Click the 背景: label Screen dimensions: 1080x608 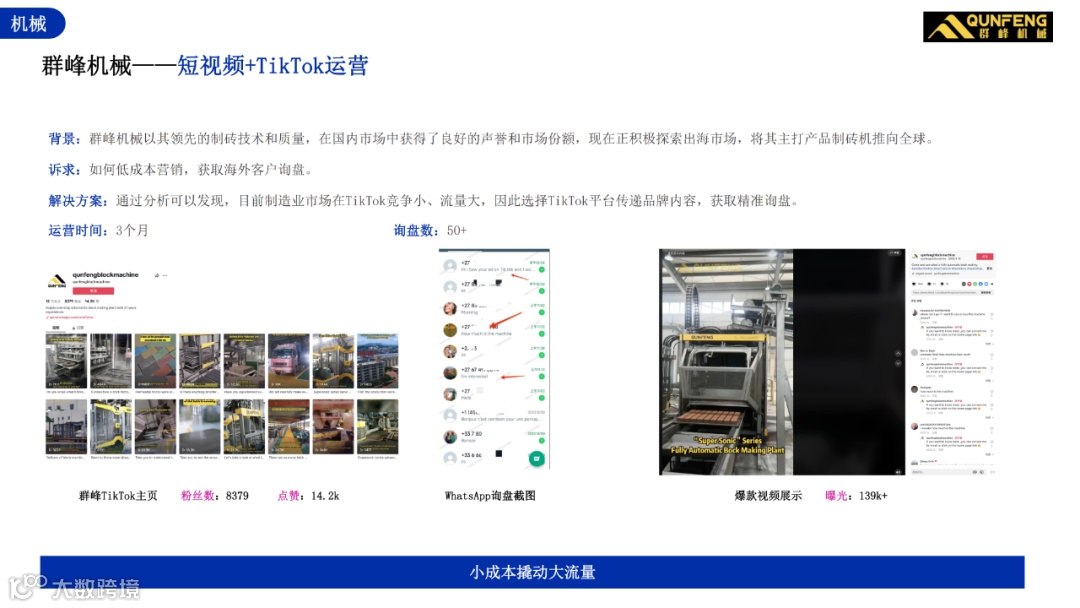click(x=65, y=139)
